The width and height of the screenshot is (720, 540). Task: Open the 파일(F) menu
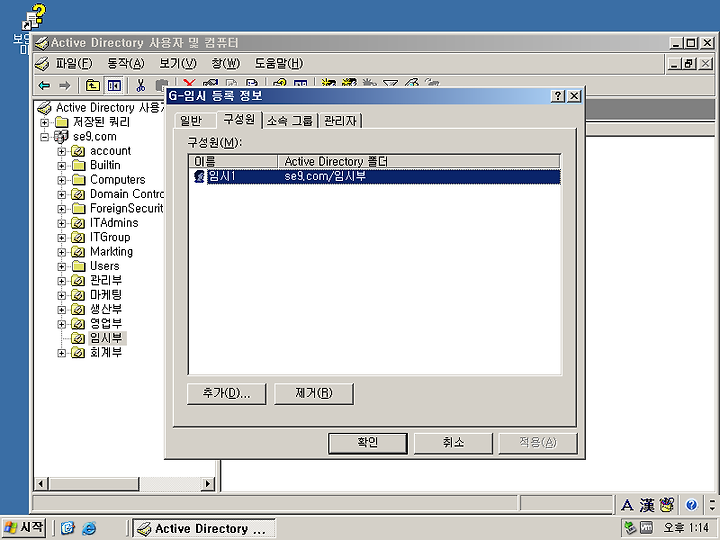(74, 63)
